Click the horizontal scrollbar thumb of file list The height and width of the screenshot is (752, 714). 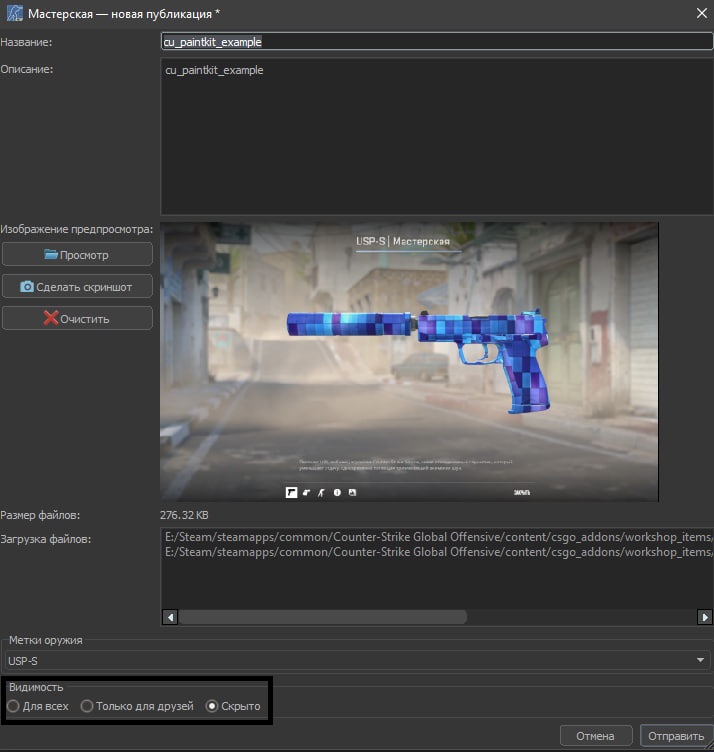point(323,617)
